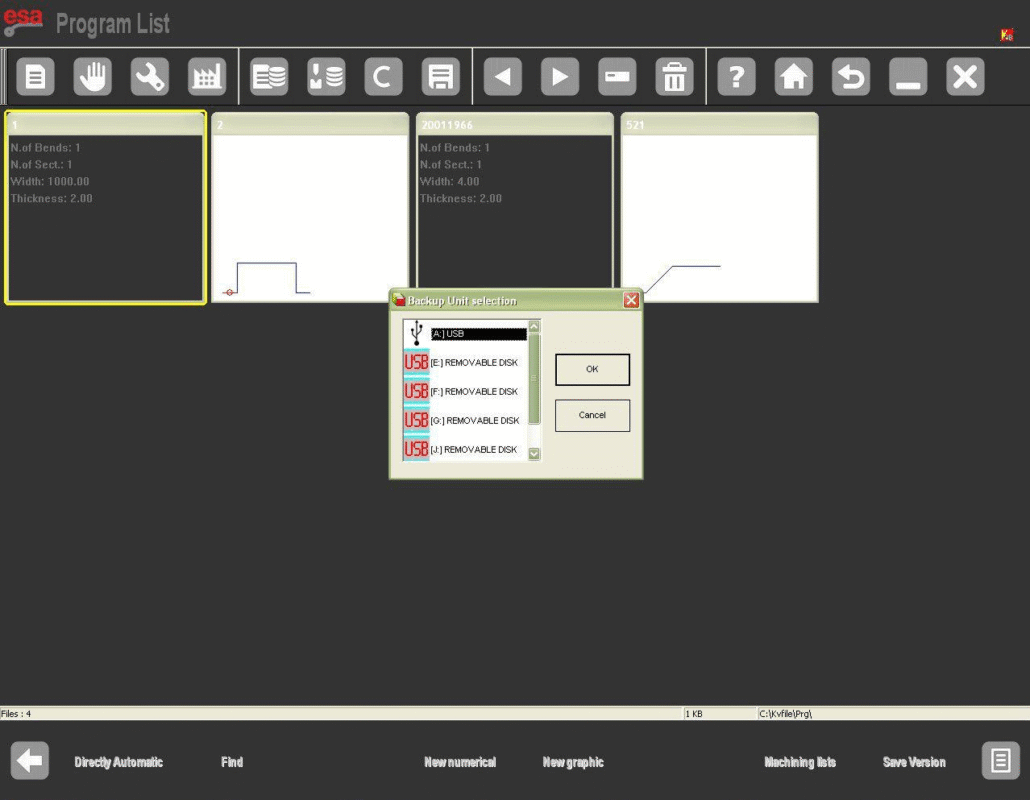Viewport: 1030px width, 800px height.
Task: Click the factory machine icon in toolbar
Action: pos(207,77)
